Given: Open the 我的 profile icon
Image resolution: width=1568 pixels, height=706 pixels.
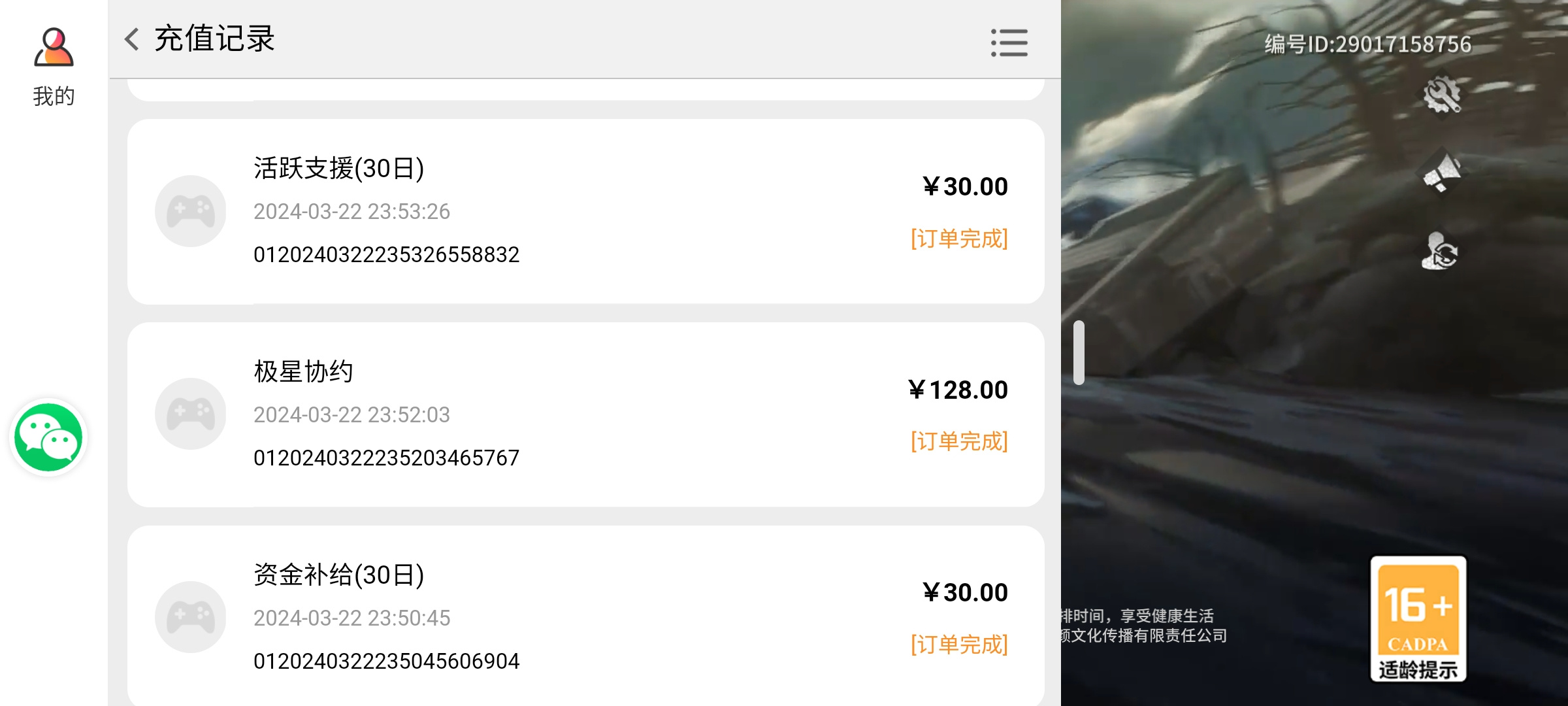Looking at the screenshot, I should (54, 48).
